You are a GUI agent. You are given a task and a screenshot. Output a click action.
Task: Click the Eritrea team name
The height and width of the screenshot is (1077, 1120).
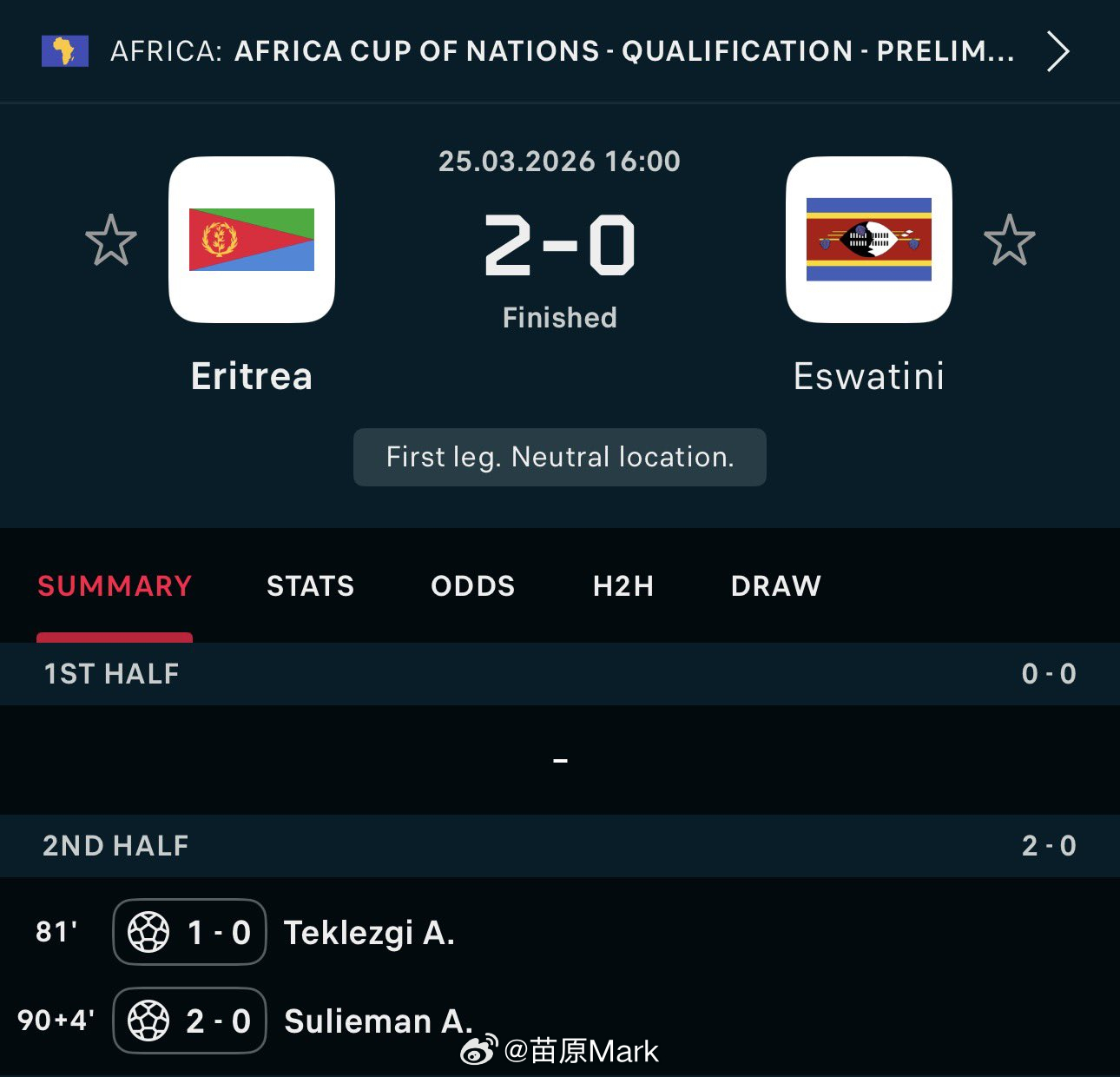click(252, 376)
